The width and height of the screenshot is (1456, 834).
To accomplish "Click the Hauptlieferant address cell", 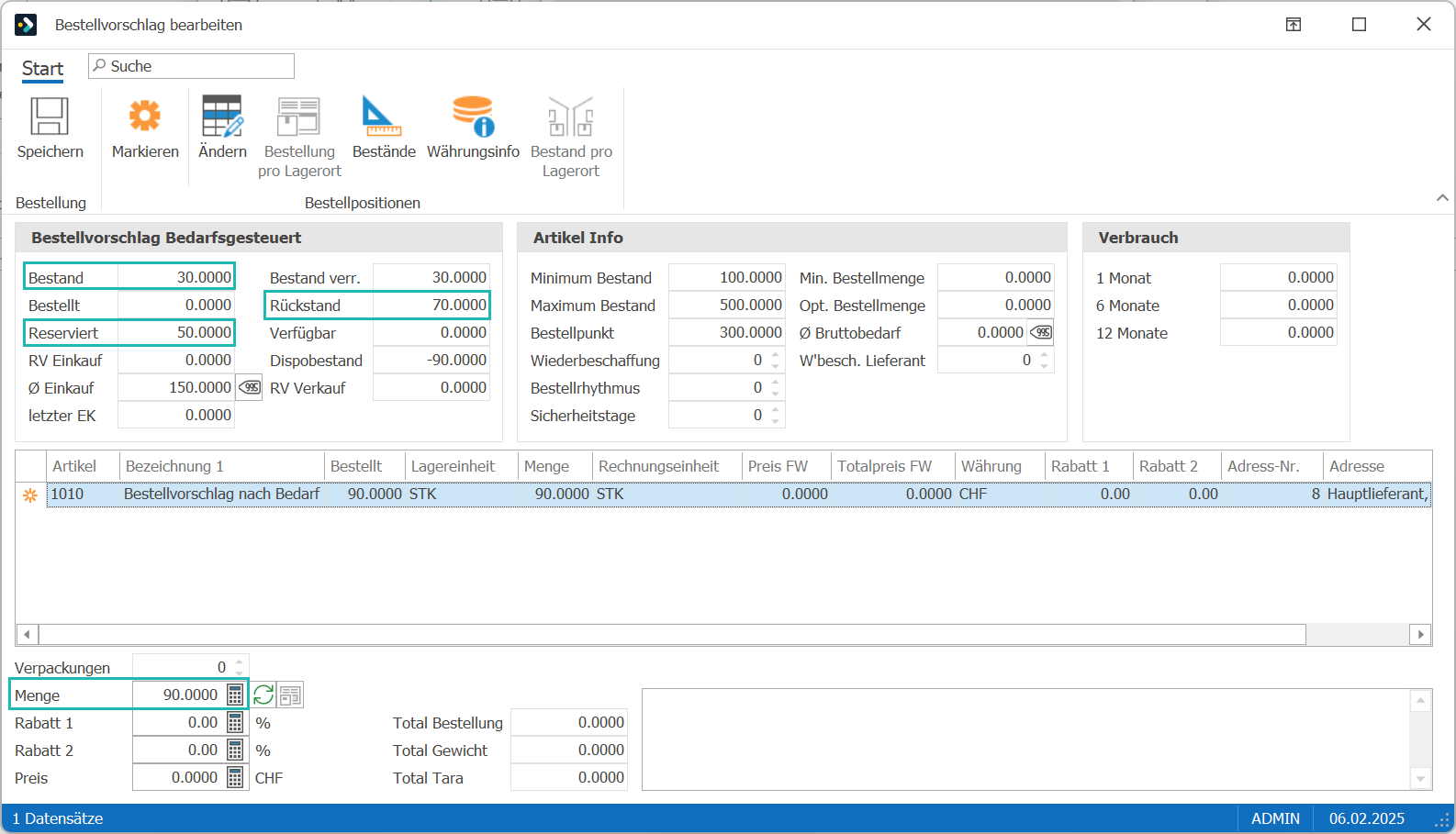I will coord(1377,494).
